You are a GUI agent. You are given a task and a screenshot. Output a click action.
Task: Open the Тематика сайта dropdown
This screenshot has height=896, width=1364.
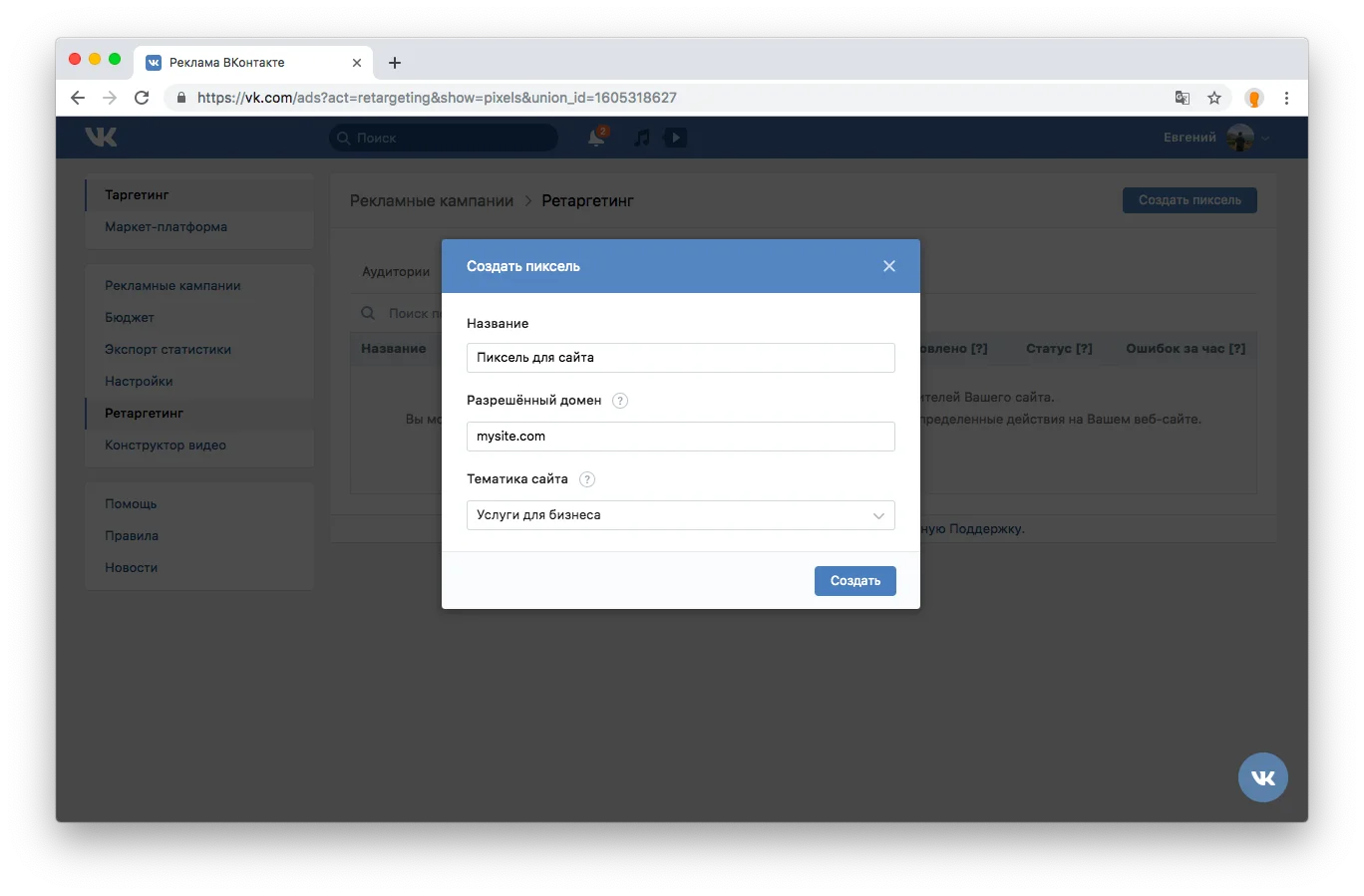[680, 515]
